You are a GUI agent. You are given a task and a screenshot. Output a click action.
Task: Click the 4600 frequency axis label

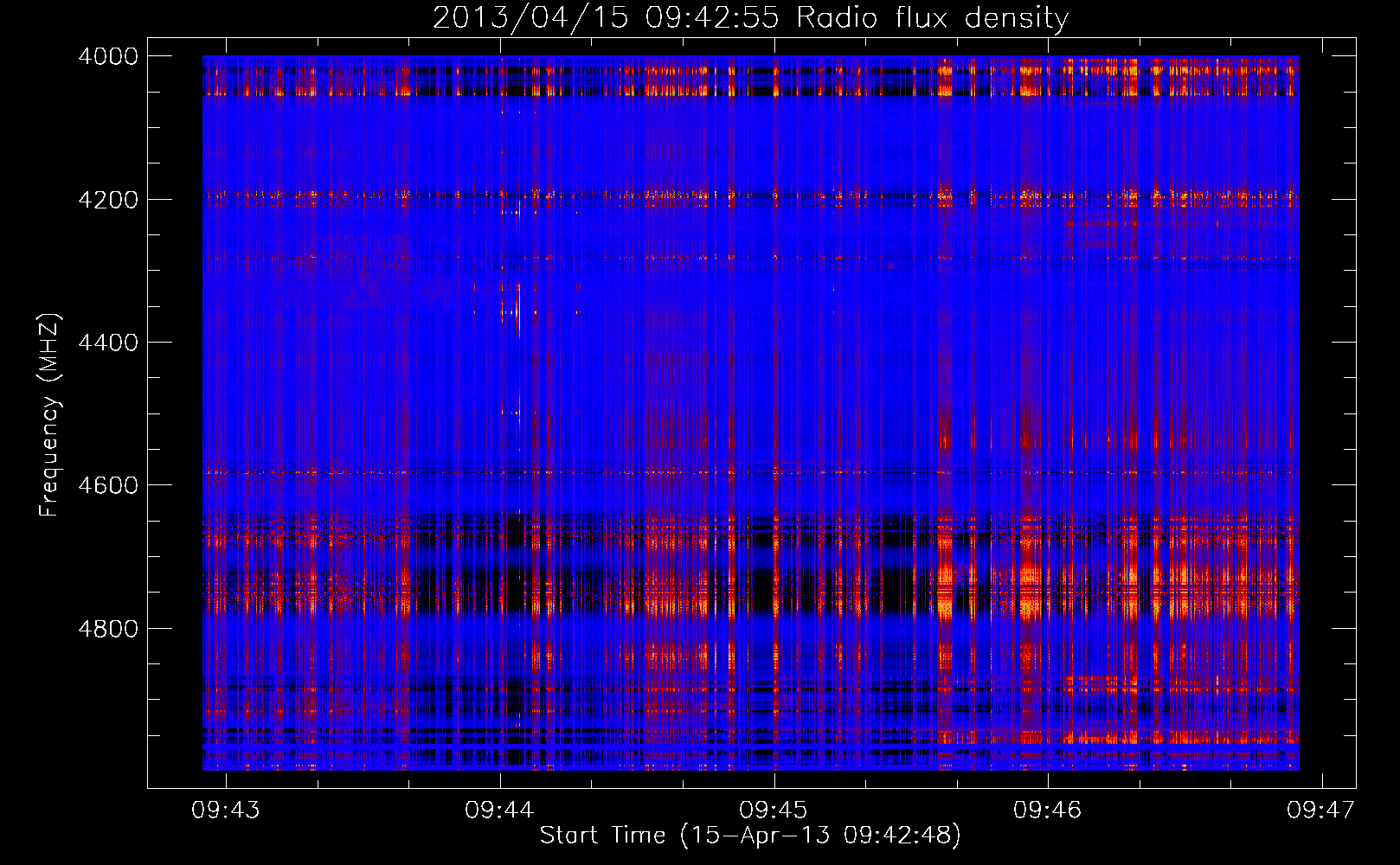(x=108, y=485)
